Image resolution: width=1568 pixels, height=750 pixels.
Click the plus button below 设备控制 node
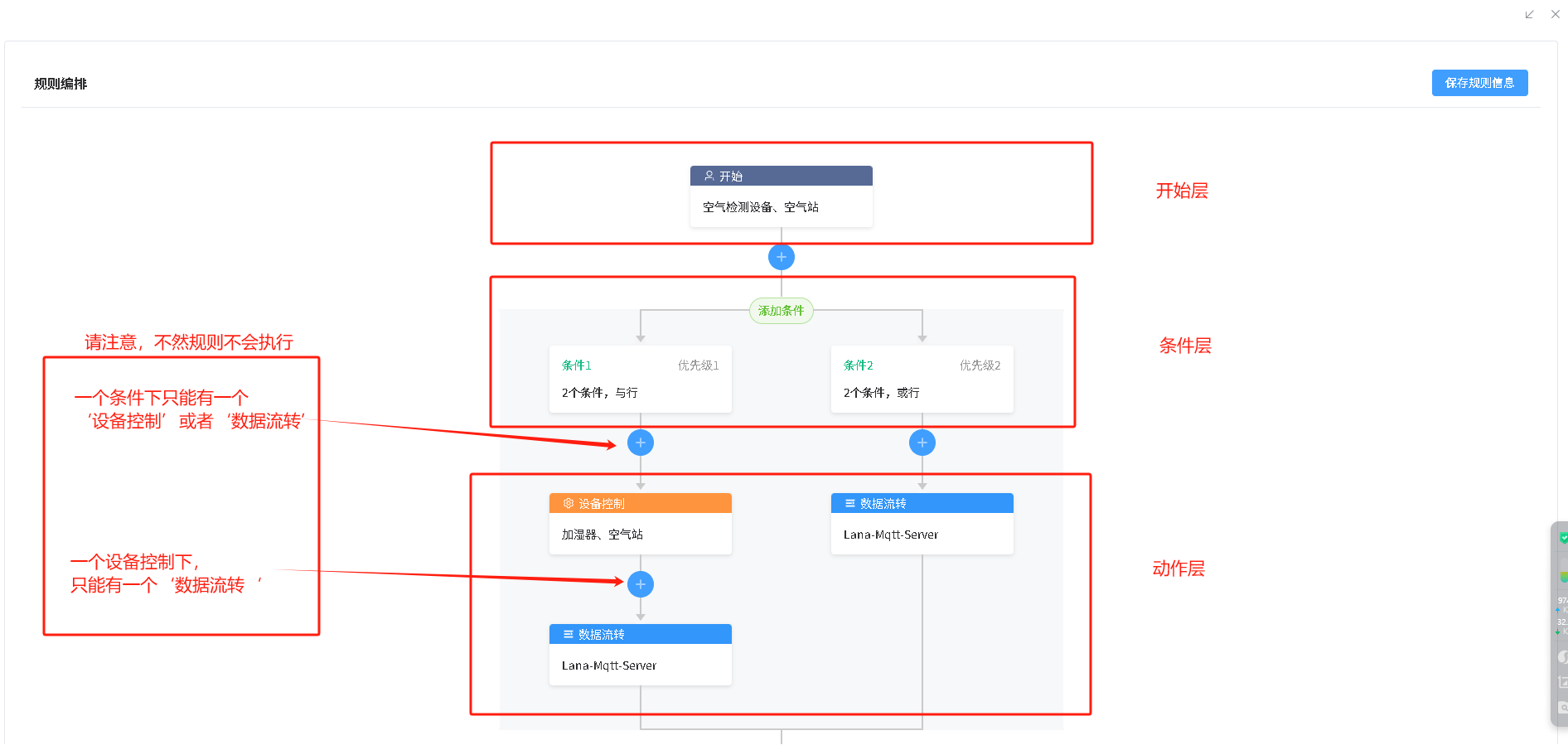pyautogui.click(x=640, y=584)
